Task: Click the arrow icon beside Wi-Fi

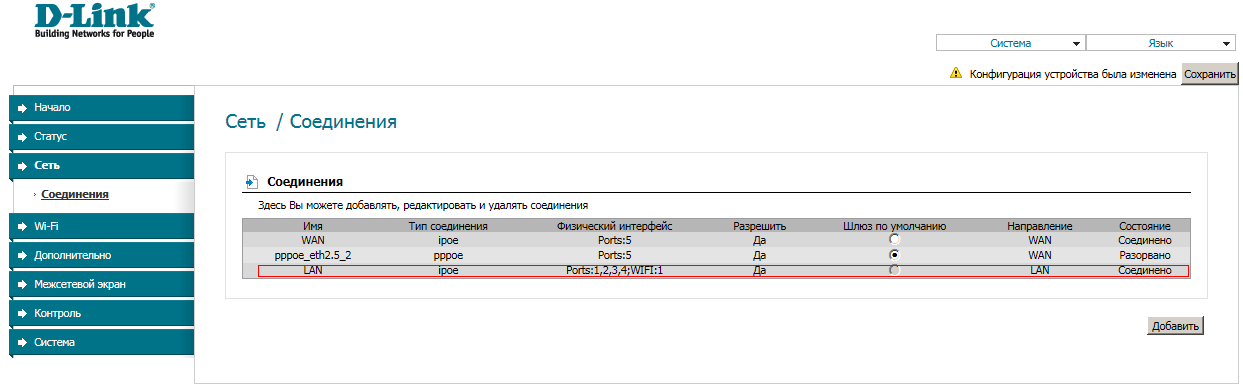Action: [x=21, y=226]
